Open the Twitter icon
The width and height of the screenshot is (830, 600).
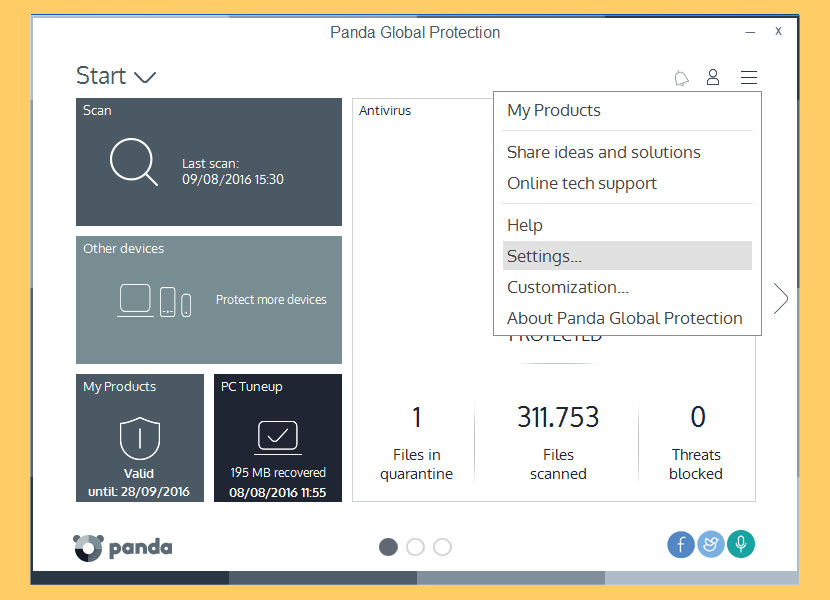click(x=711, y=544)
